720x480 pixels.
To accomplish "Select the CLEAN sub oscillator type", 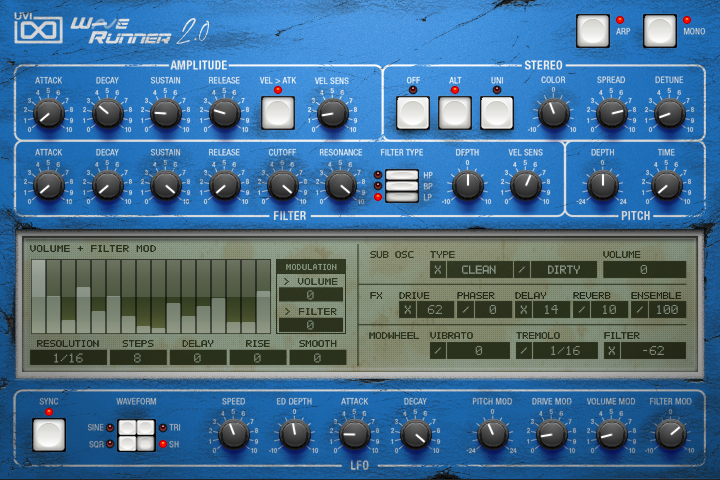I will coord(479,270).
